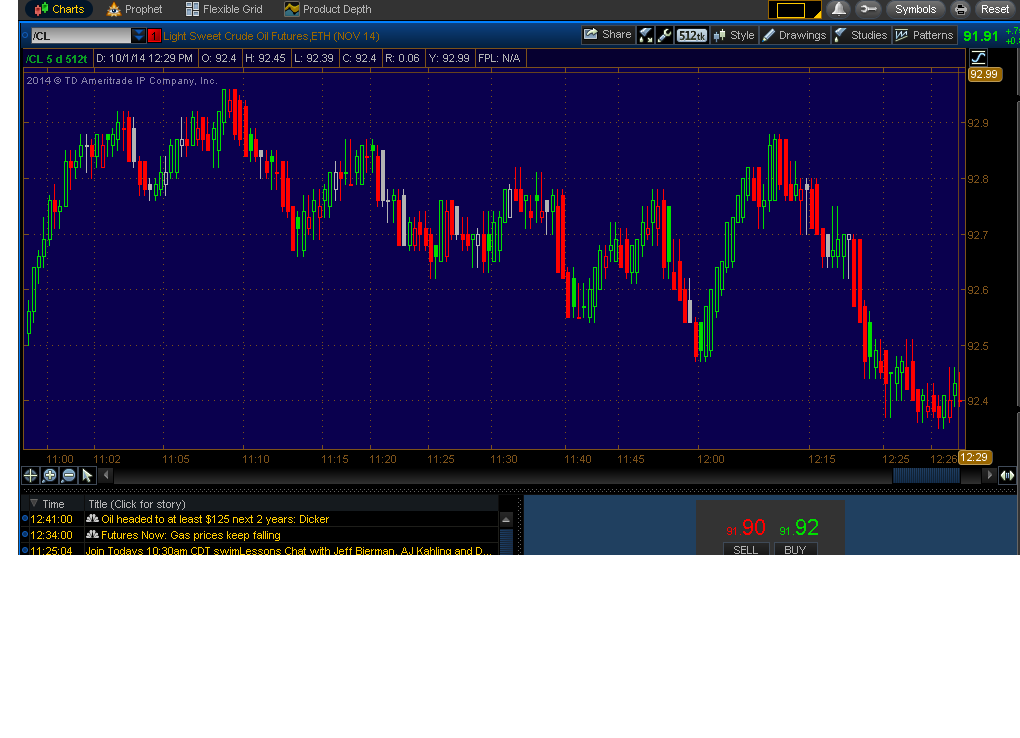This screenshot has height=738, width=1020.
Task: Open 'Join Todays 10:30am CDT swimLessons Chat' story
Action: [x=288, y=551]
